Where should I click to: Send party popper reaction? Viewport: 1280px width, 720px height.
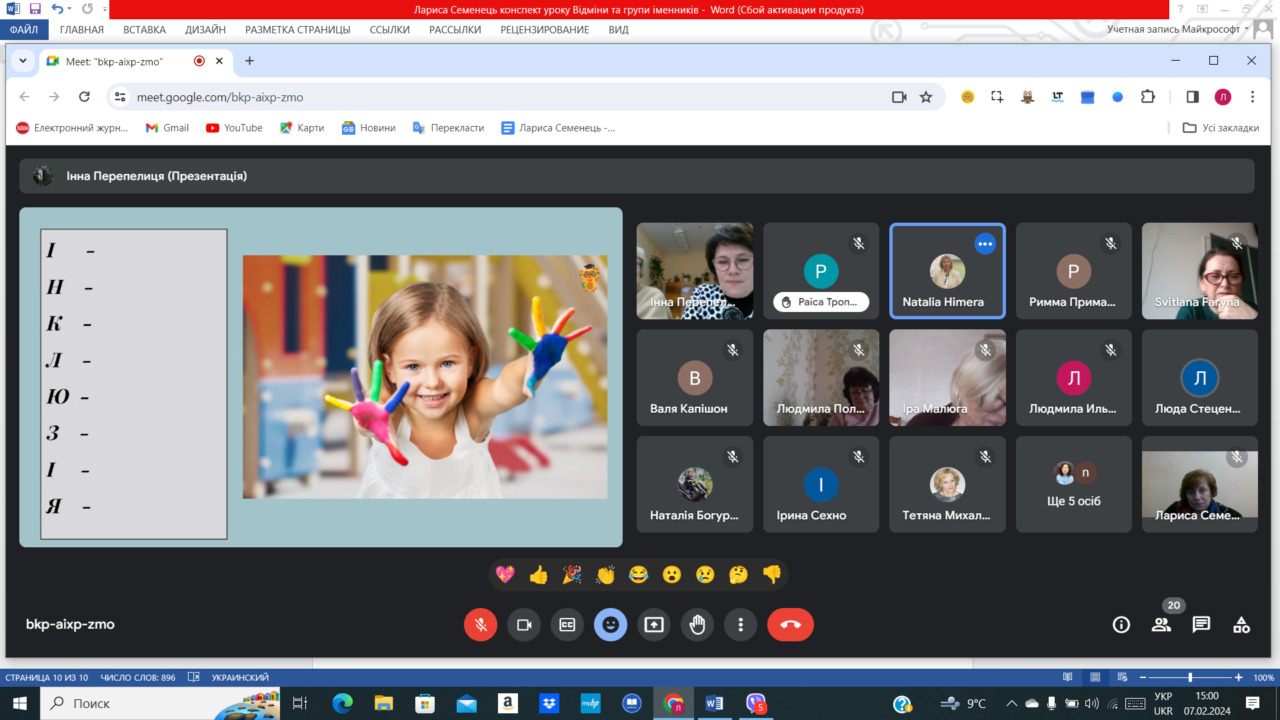pyautogui.click(x=572, y=574)
